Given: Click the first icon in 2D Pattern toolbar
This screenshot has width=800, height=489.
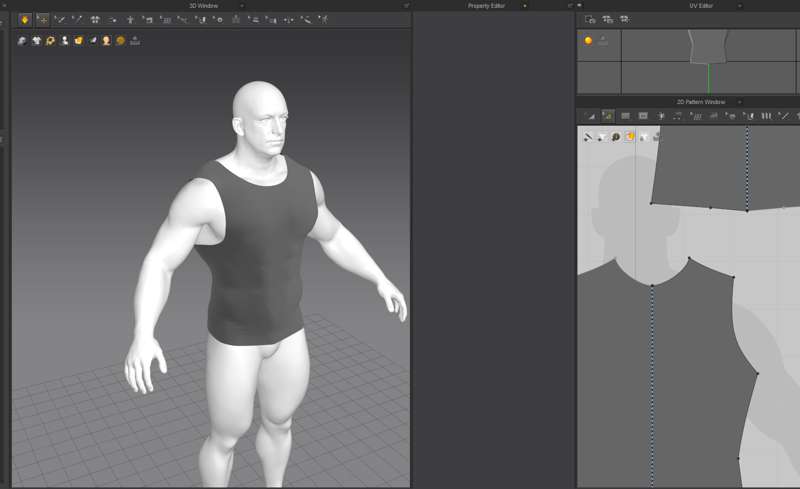Looking at the screenshot, I should (x=590, y=116).
